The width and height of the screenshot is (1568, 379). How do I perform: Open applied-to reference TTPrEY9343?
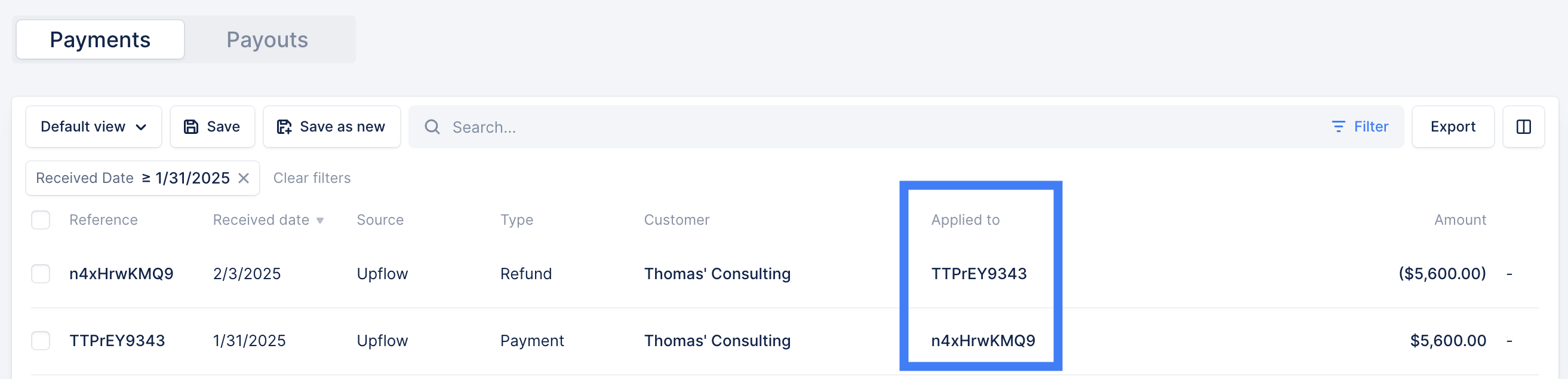[x=979, y=274]
